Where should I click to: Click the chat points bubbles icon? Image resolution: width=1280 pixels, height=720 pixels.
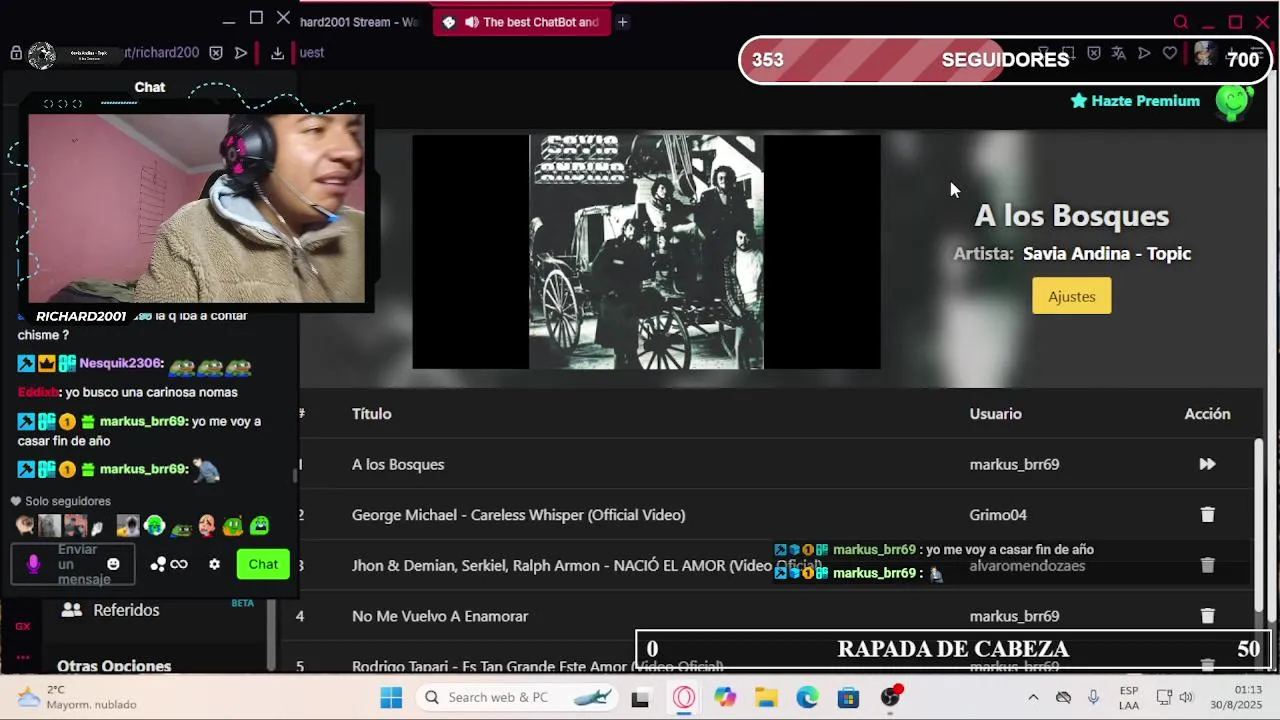click(157, 565)
